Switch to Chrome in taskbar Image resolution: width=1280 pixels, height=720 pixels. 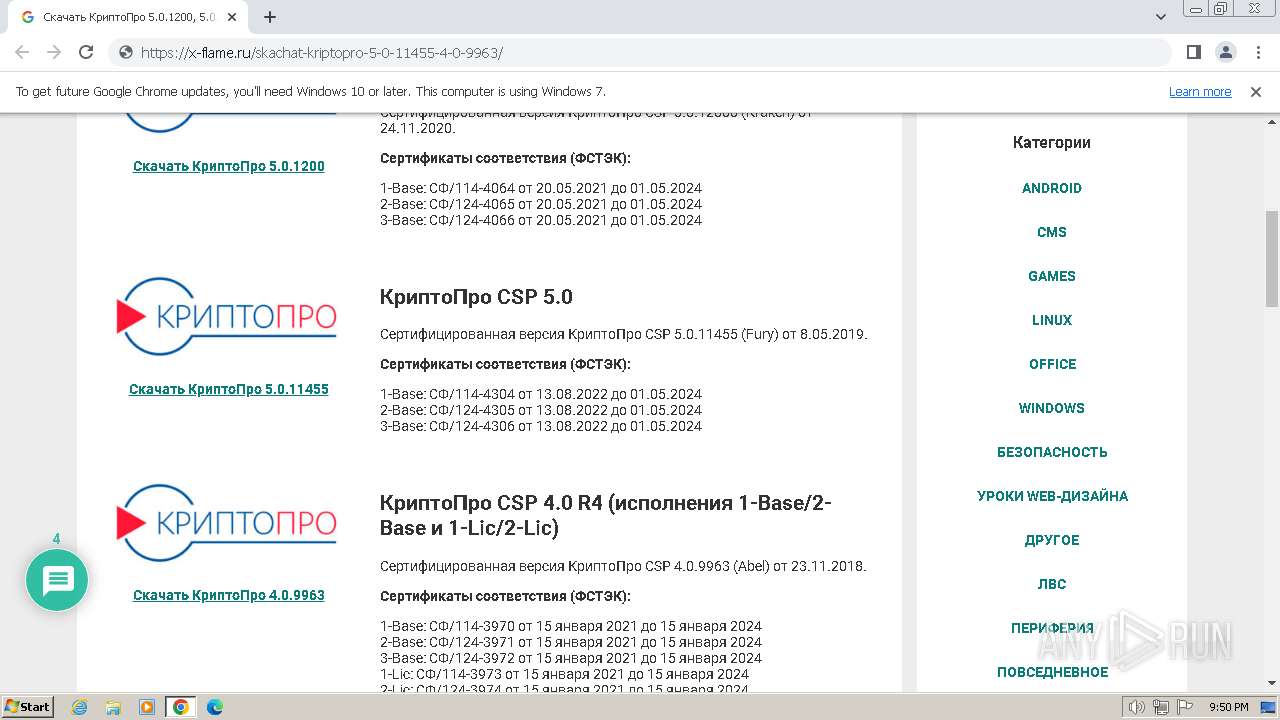(181, 707)
